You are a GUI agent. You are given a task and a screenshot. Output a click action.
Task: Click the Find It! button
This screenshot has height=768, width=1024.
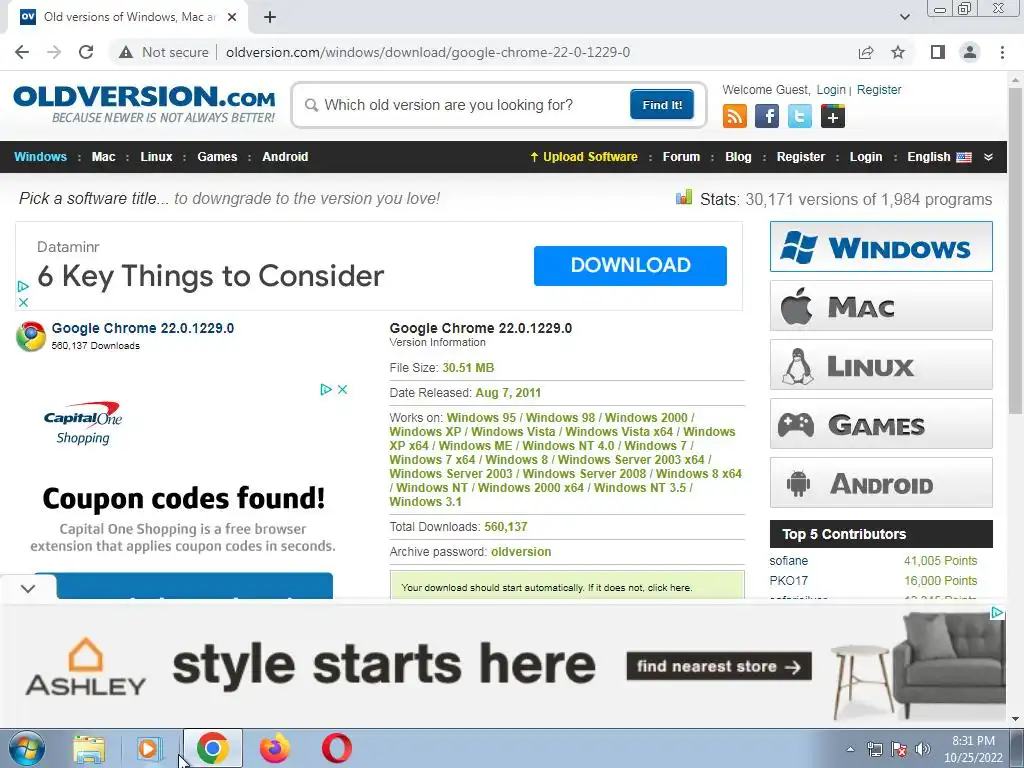click(662, 105)
